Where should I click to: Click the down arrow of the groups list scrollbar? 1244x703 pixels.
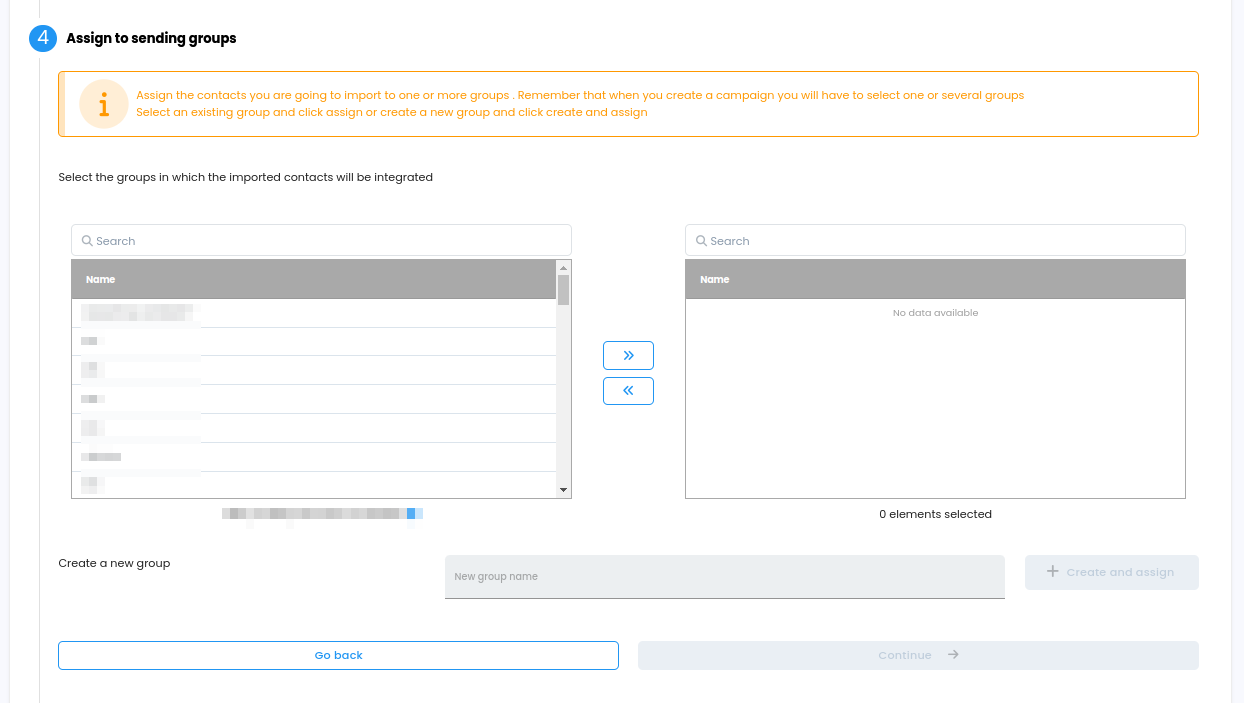[563, 490]
